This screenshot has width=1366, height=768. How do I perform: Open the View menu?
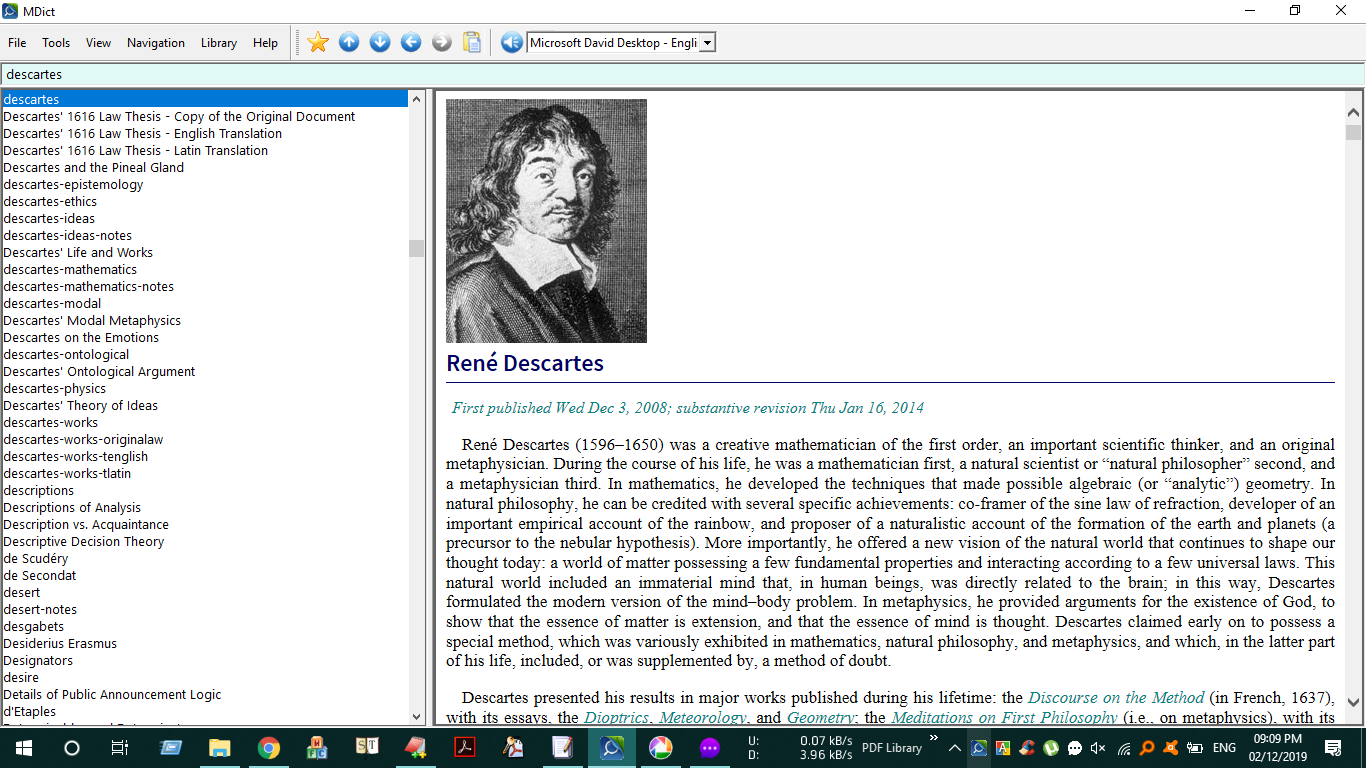pos(98,43)
